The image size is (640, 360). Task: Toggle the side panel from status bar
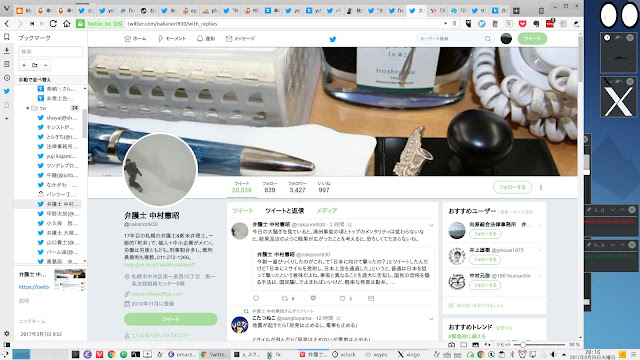[x=7, y=345]
